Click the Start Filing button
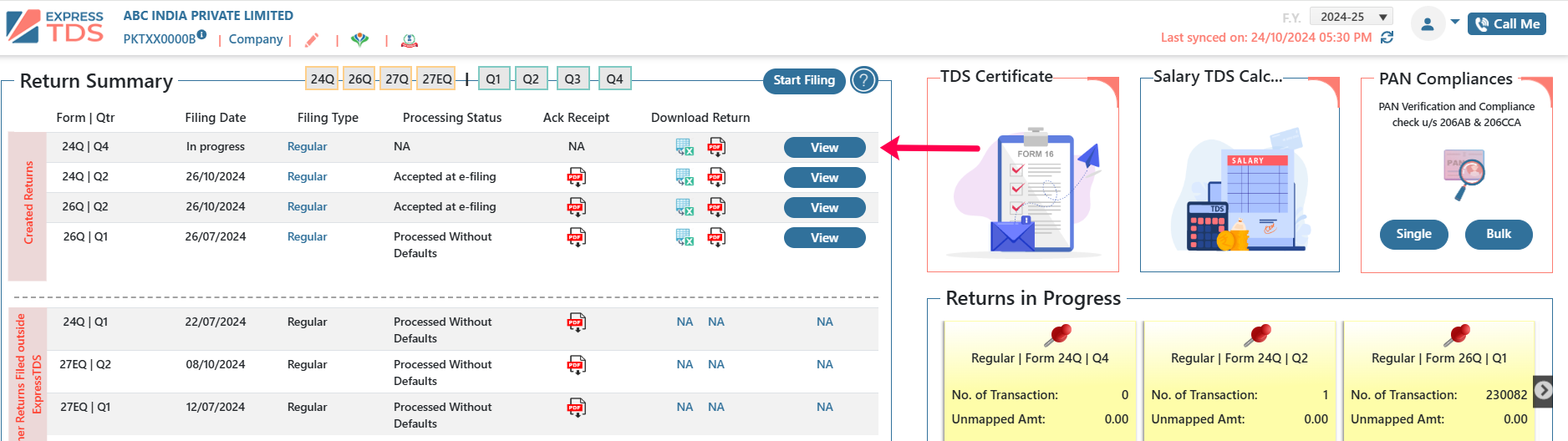Screen dimensions: 1568x441 [x=804, y=80]
